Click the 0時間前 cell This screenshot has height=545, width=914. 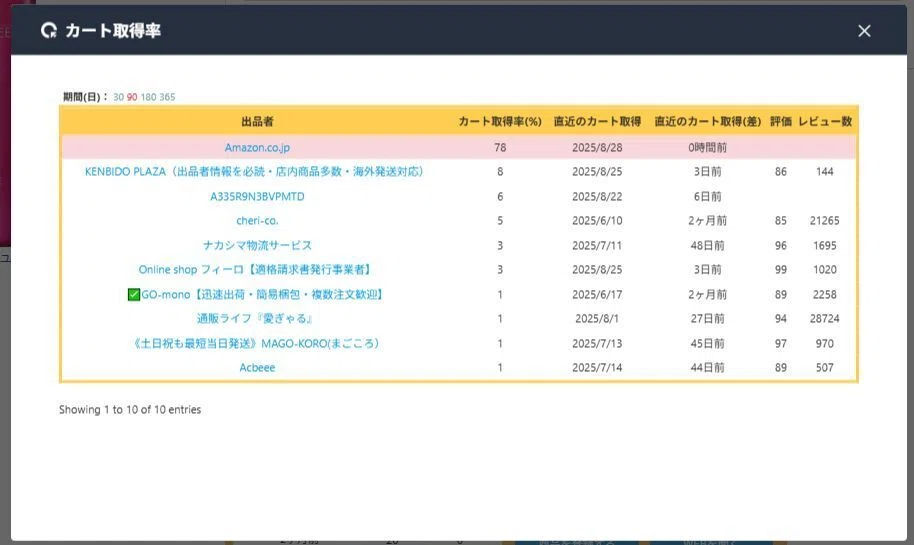pyautogui.click(x=708, y=147)
